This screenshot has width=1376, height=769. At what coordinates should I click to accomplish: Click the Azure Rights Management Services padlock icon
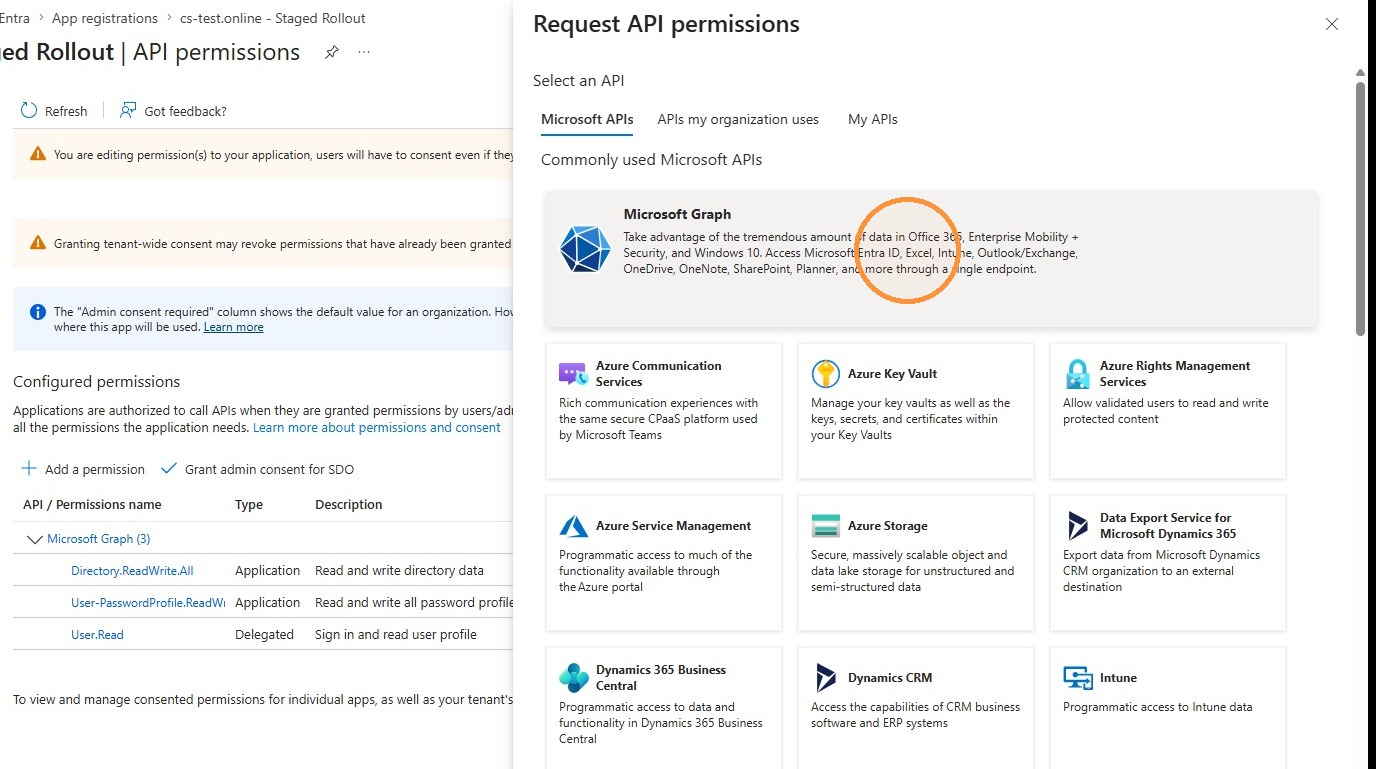[1077, 374]
